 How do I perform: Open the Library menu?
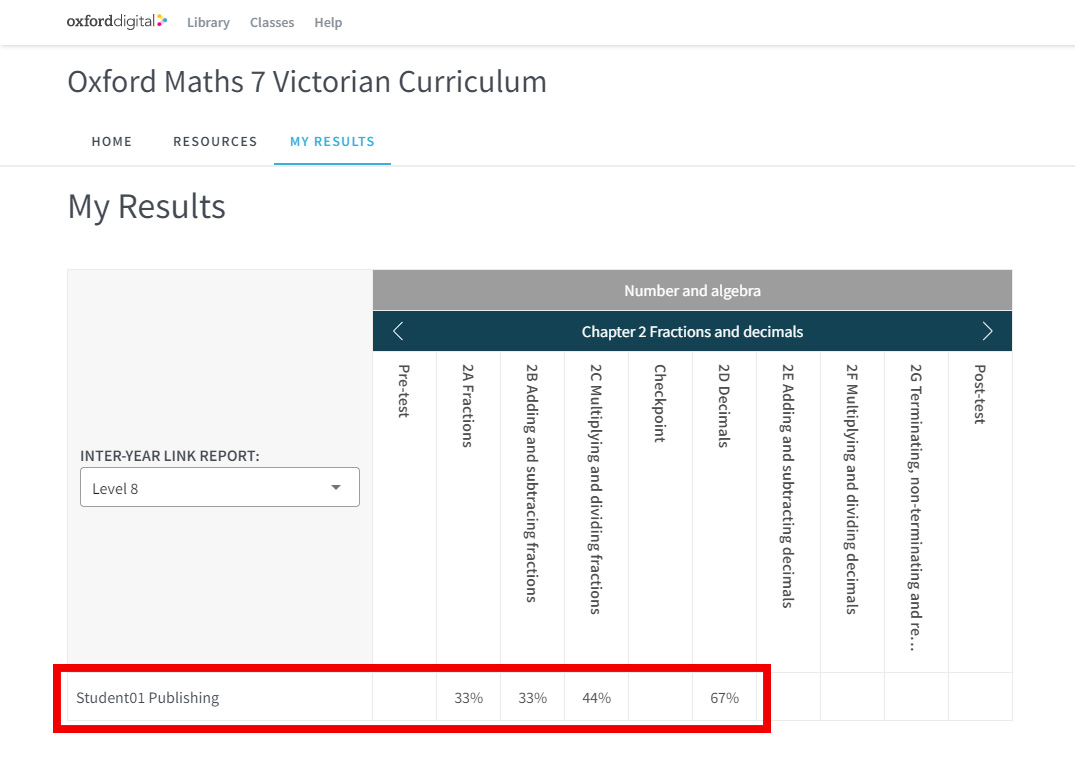[208, 22]
